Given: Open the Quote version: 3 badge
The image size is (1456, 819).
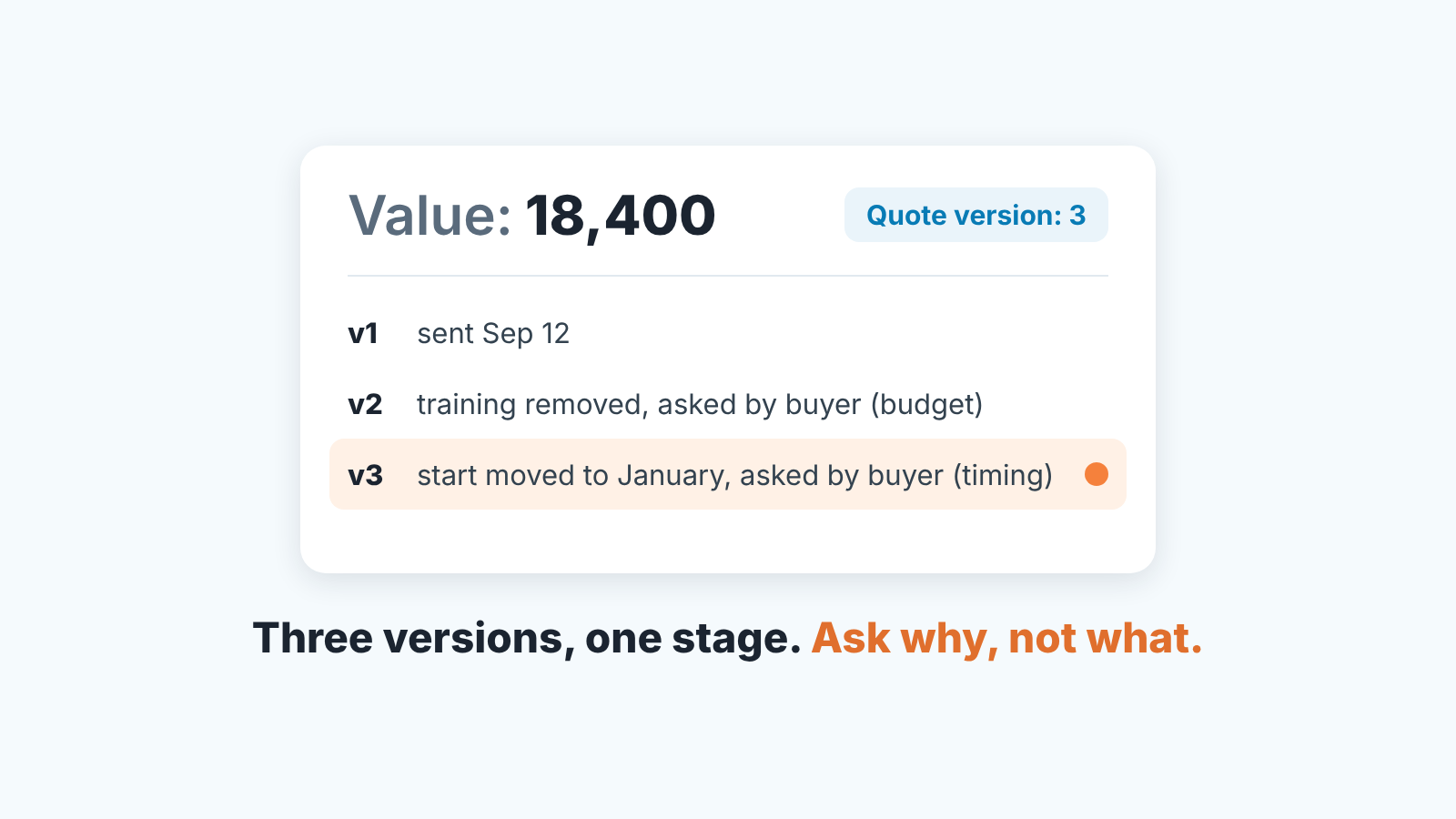Looking at the screenshot, I should click(x=976, y=215).
